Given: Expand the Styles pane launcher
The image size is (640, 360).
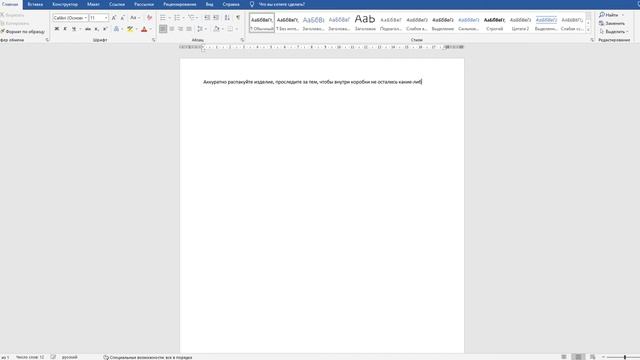Looking at the screenshot, I should point(592,40).
